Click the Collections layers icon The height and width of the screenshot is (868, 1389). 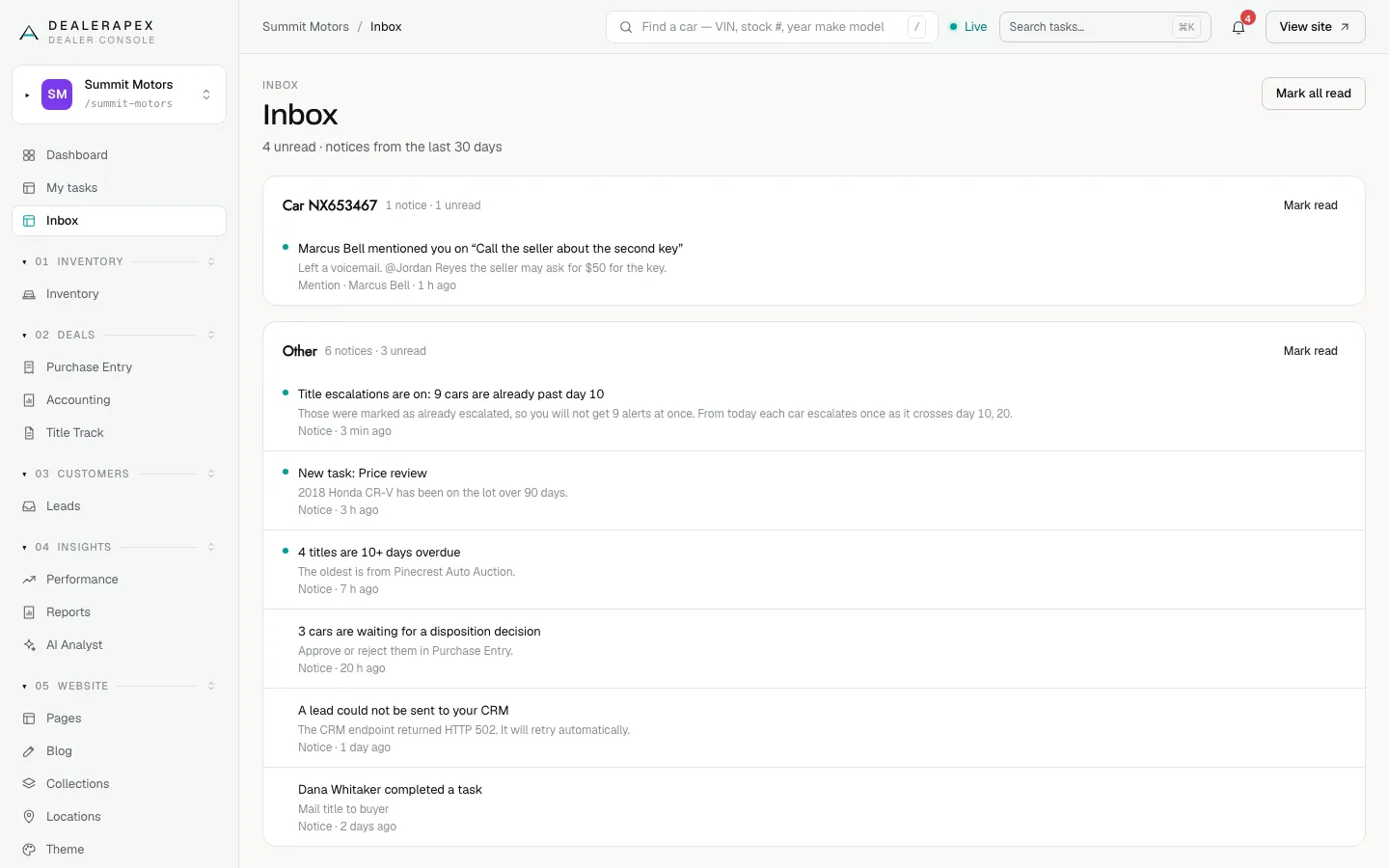29,784
